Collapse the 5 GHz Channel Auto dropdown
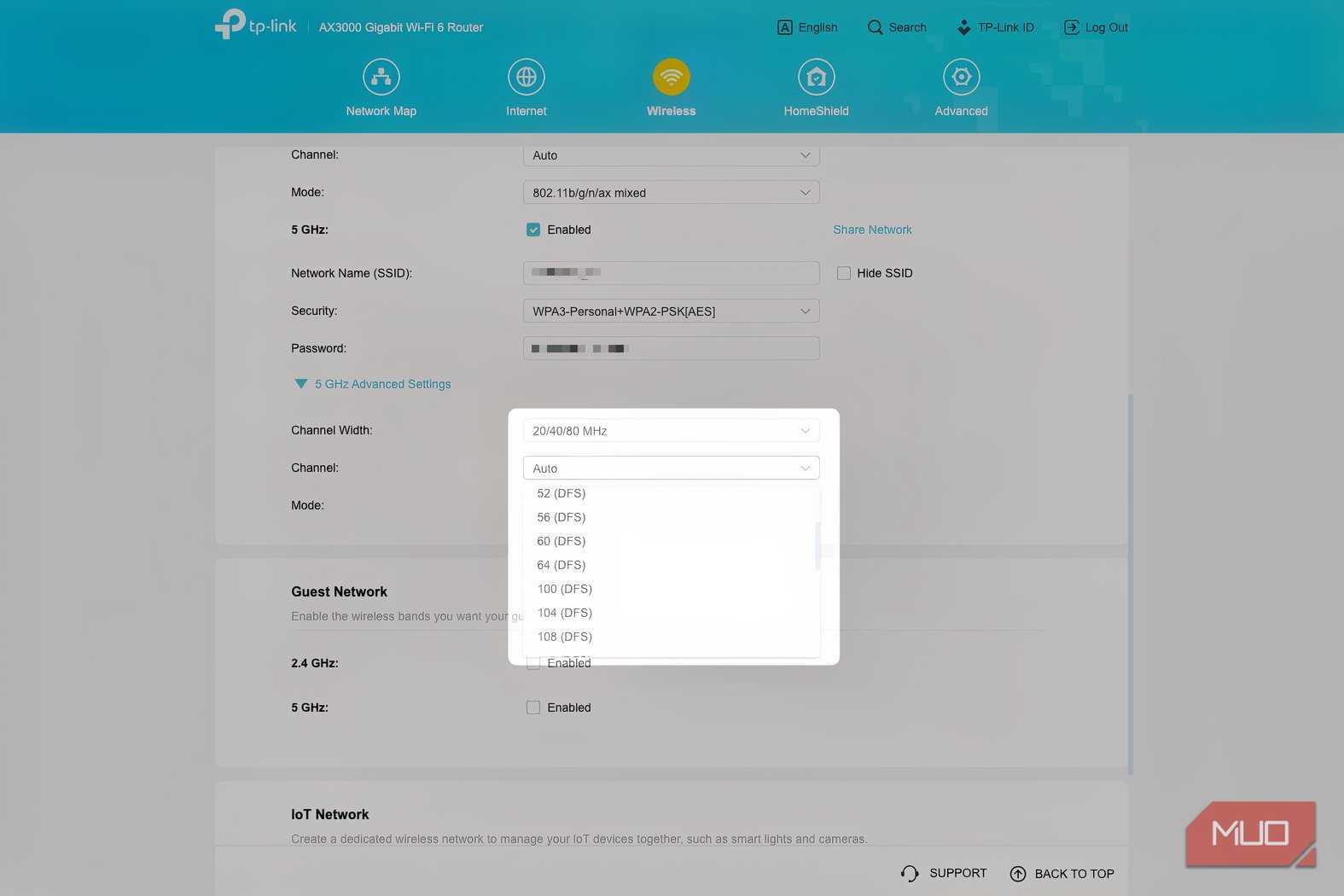The image size is (1344, 896). [x=672, y=468]
